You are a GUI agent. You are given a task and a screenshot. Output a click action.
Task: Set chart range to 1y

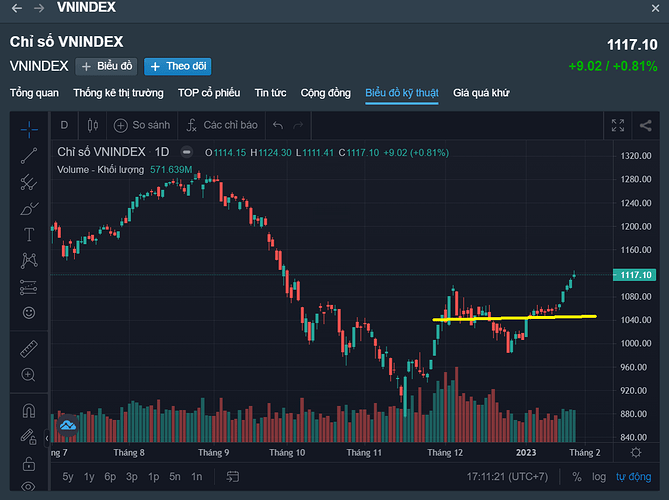click(x=89, y=477)
